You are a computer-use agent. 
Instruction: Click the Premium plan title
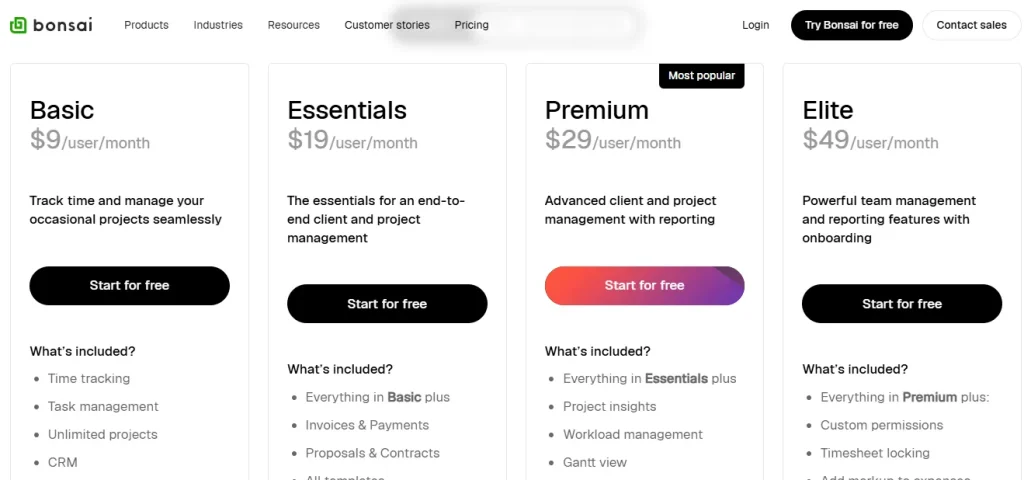[597, 110]
